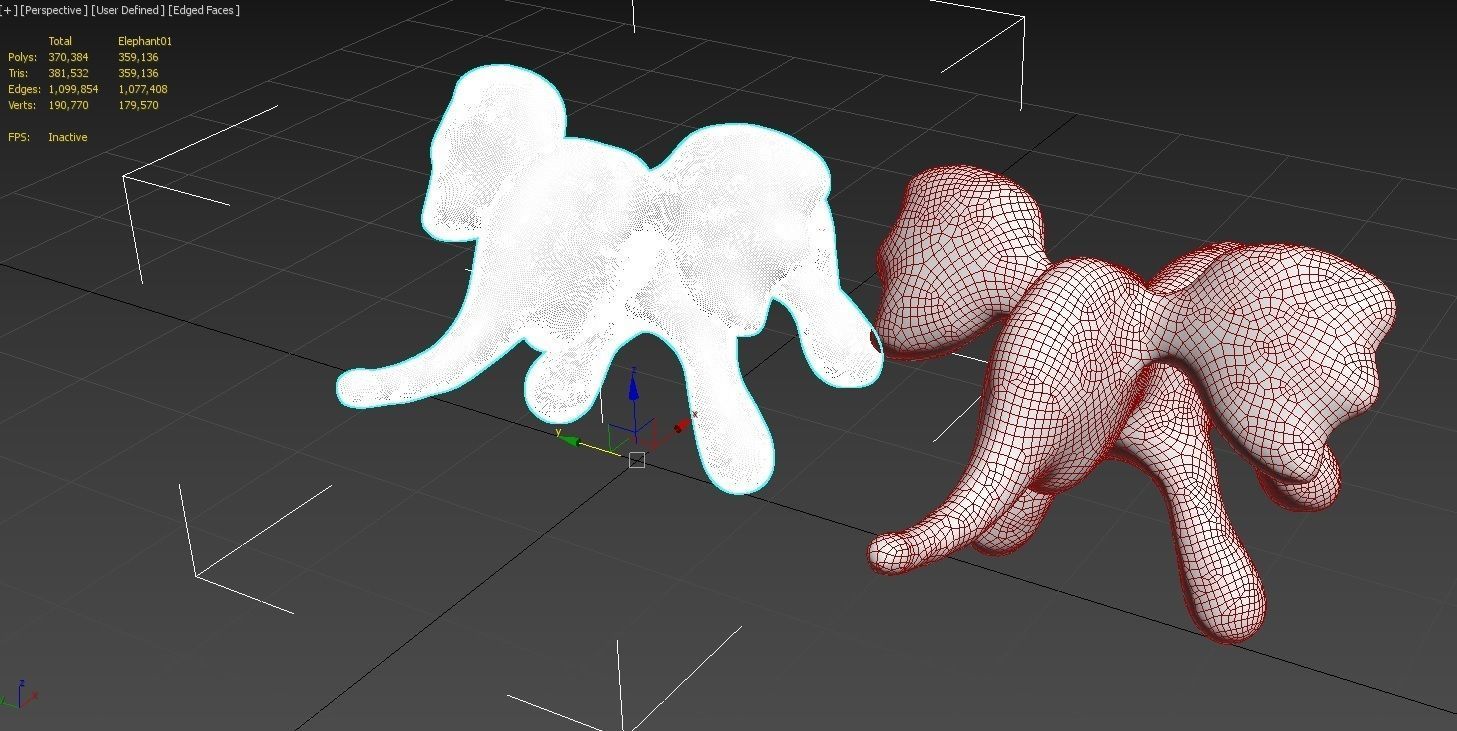The image size is (1457, 731).
Task: Click the Verts: statistics label
Action: click(22, 105)
